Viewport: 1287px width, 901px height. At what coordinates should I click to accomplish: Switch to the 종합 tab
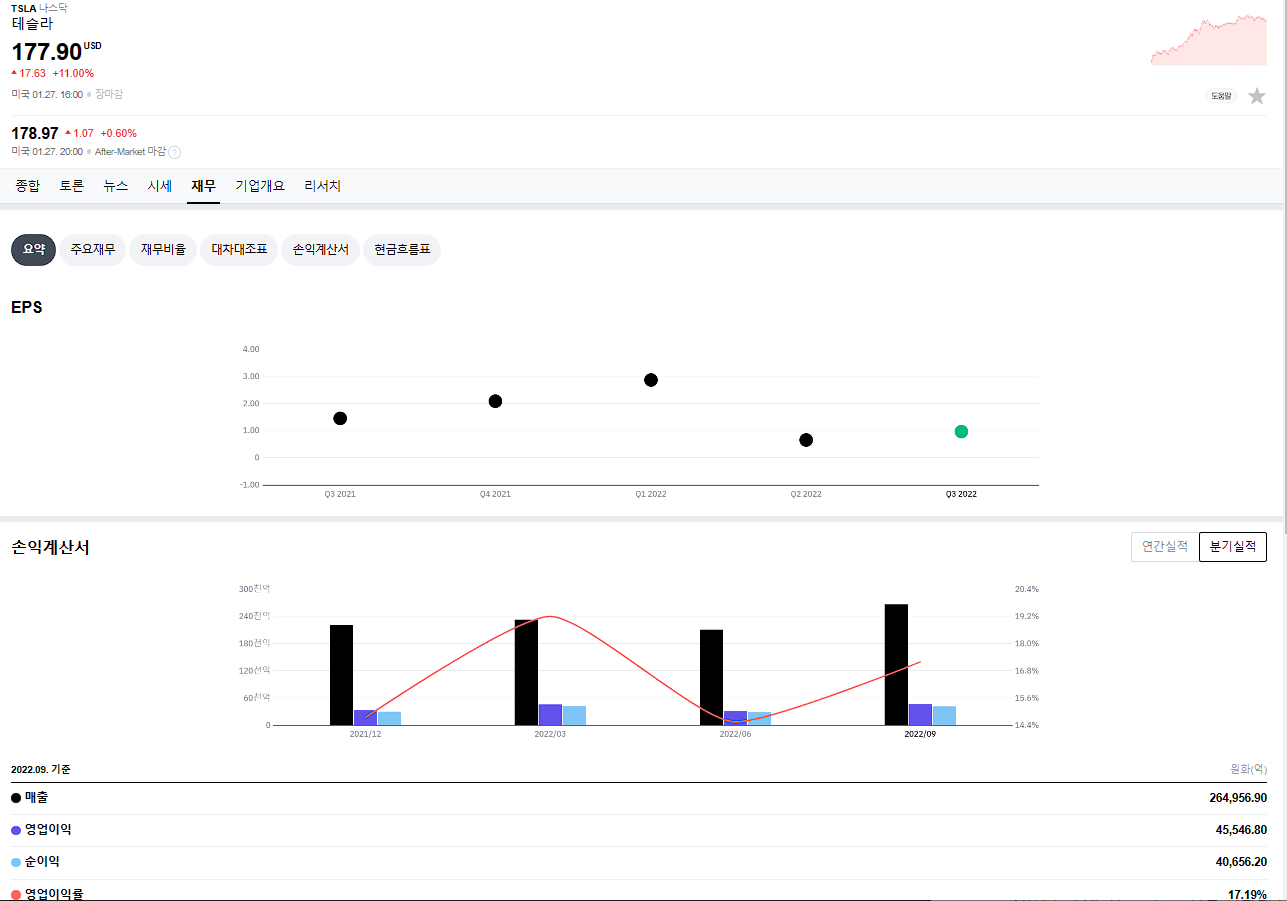pyautogui.click(x=28, y=186)
